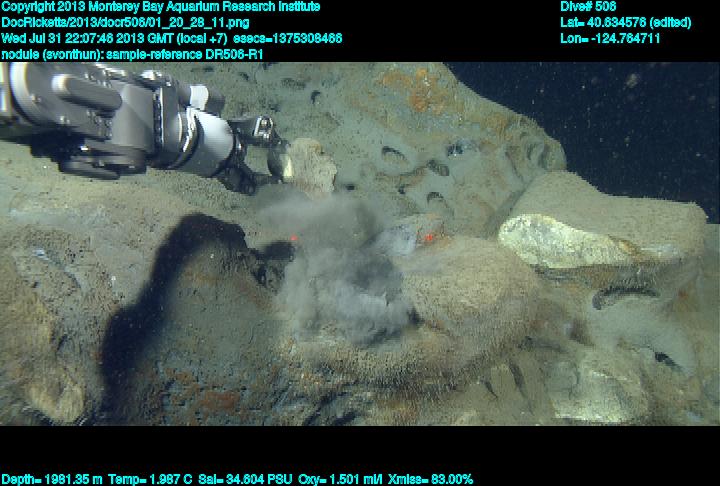Click the timestamp line 'Wed Jul 31 22:07:46 2013 GMT'

(88, 38)
